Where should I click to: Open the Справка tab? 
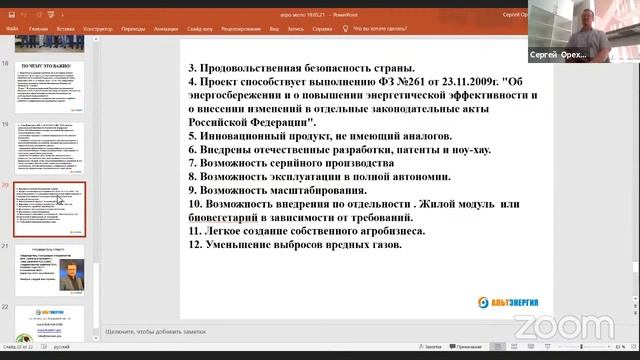tap(322, 29)
